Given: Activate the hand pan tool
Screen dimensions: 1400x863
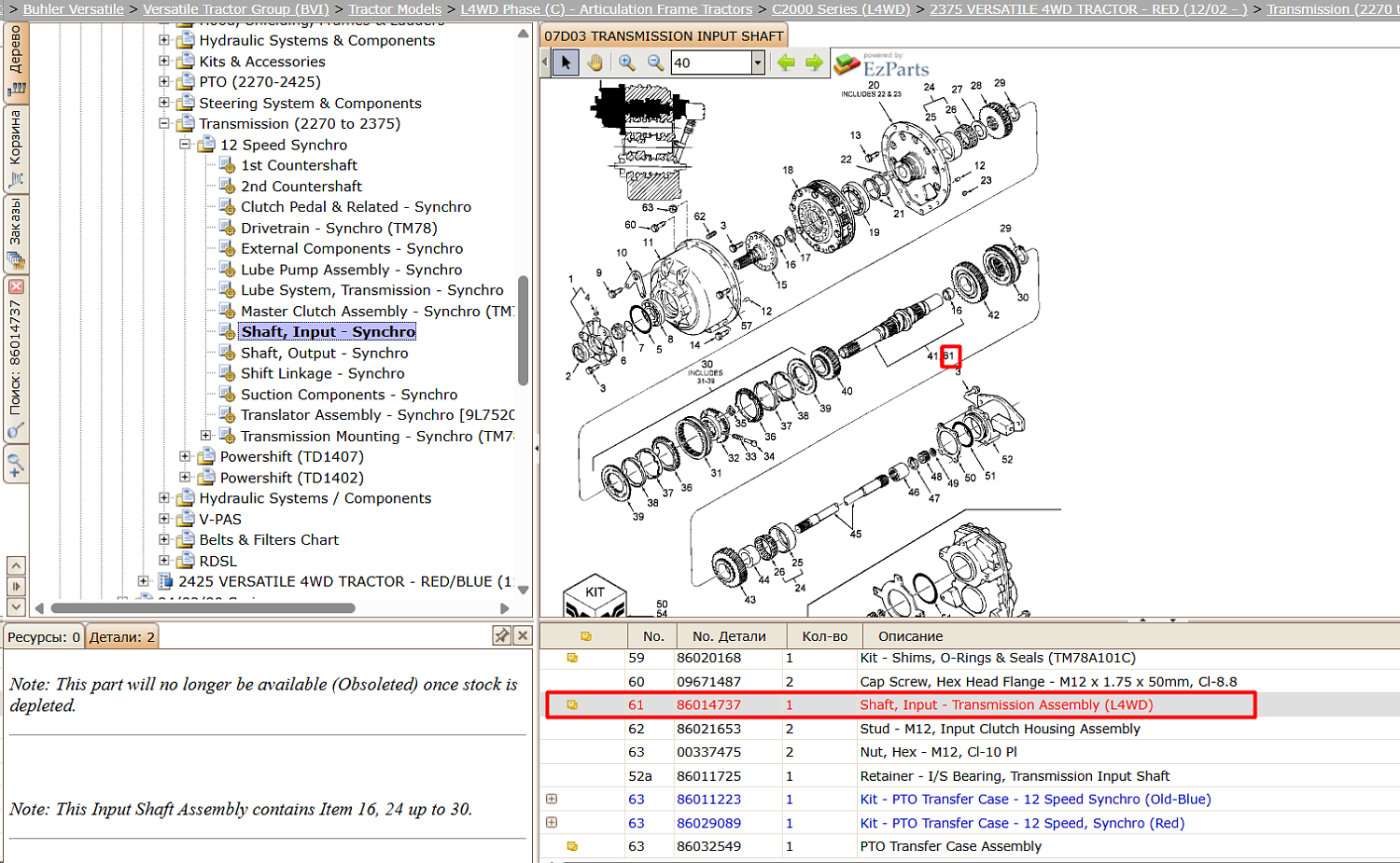Looking at the screenshot, I should click(595, 63).
